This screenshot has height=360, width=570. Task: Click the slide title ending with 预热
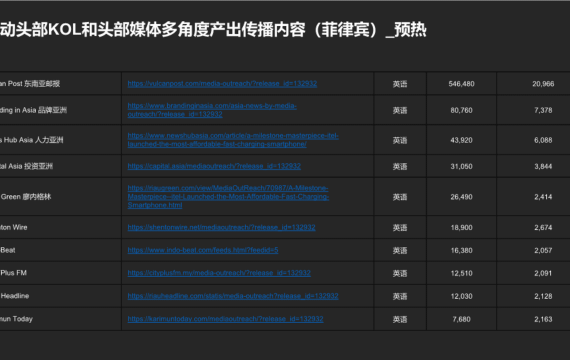click(213, 30)
